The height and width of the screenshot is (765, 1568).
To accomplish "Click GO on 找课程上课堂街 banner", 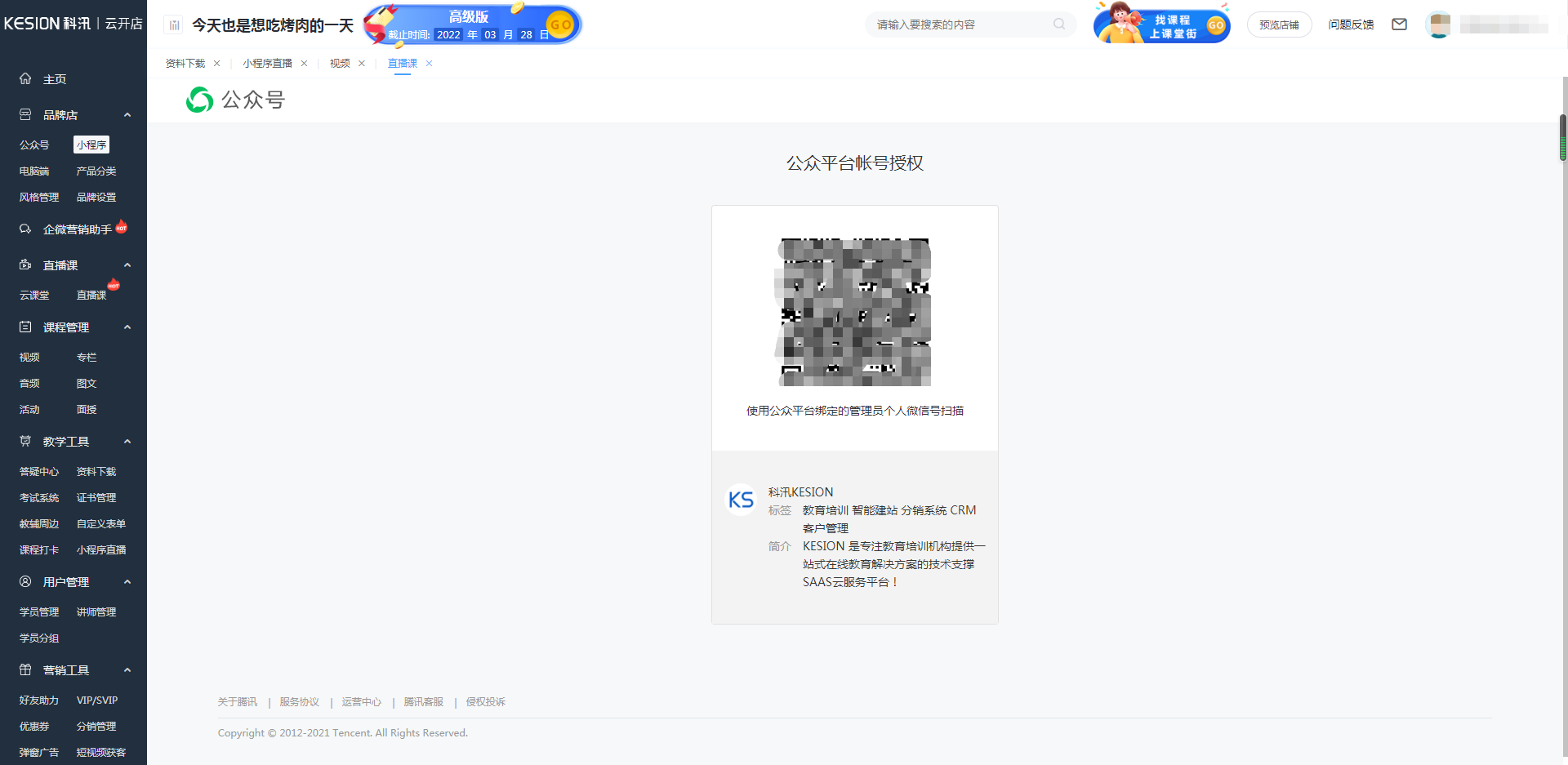I will point(1215,25).
